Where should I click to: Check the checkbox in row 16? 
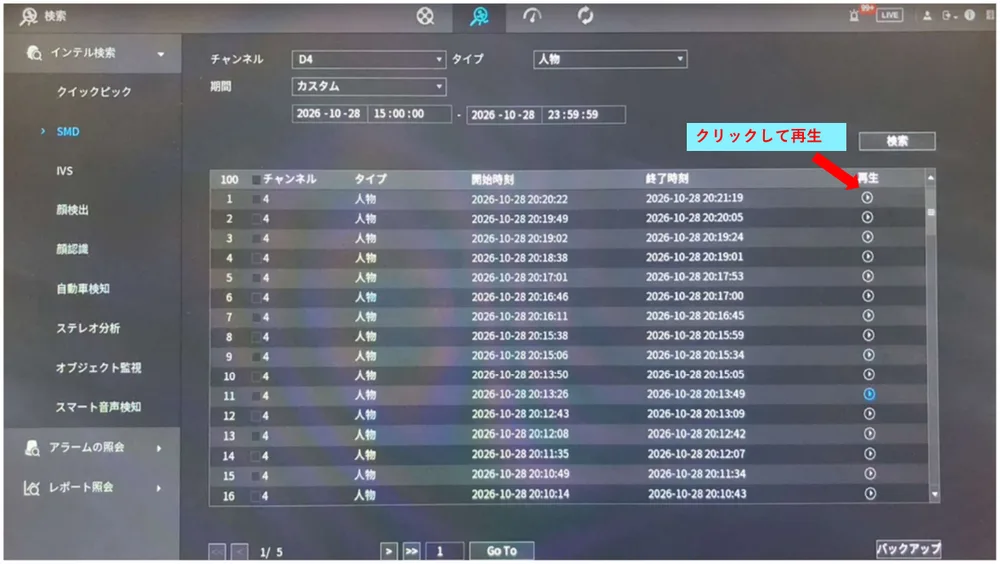pos(256,496)
